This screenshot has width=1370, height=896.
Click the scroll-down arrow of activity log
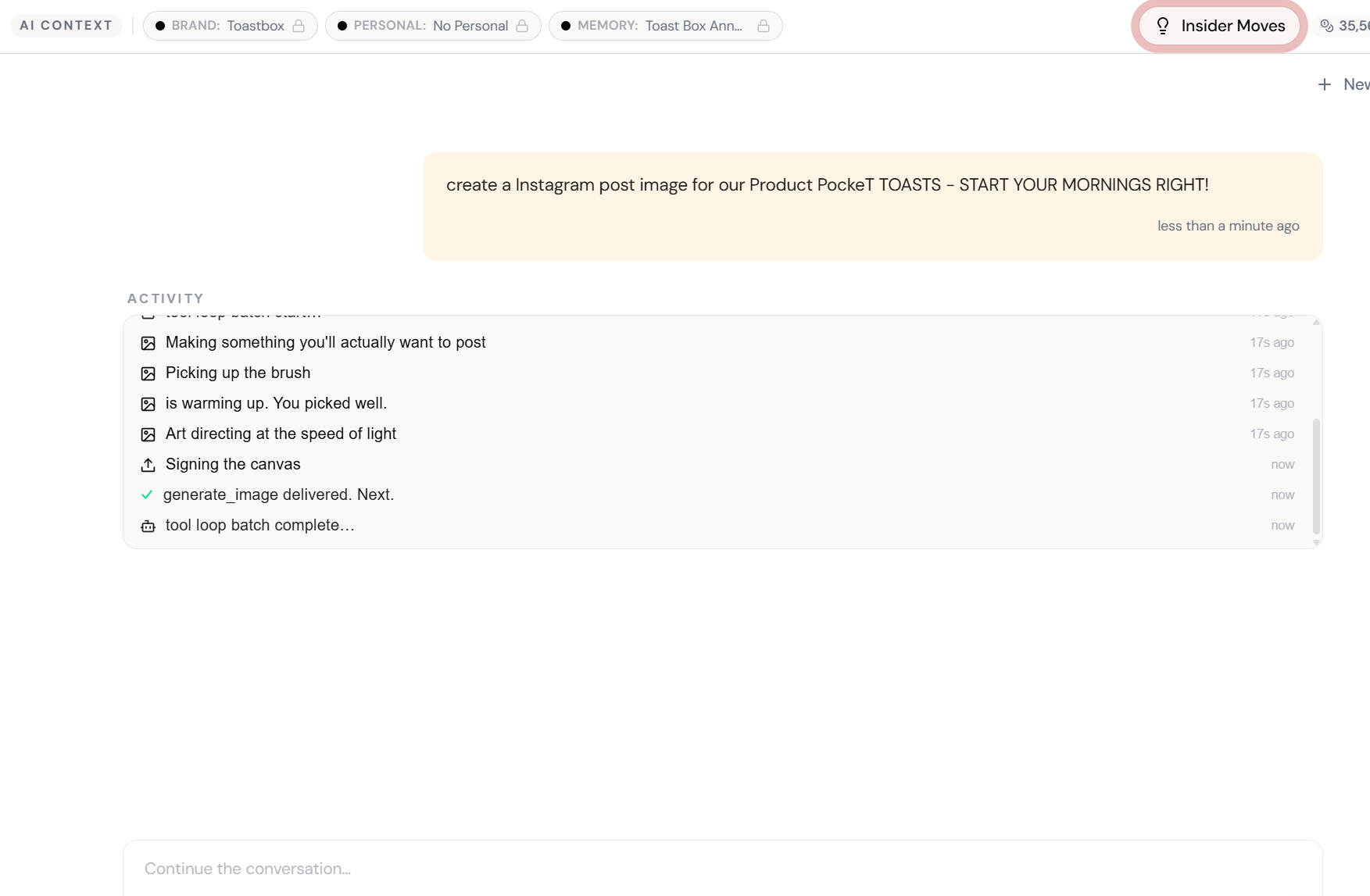pyautogui.click(x=1316, y=542)
